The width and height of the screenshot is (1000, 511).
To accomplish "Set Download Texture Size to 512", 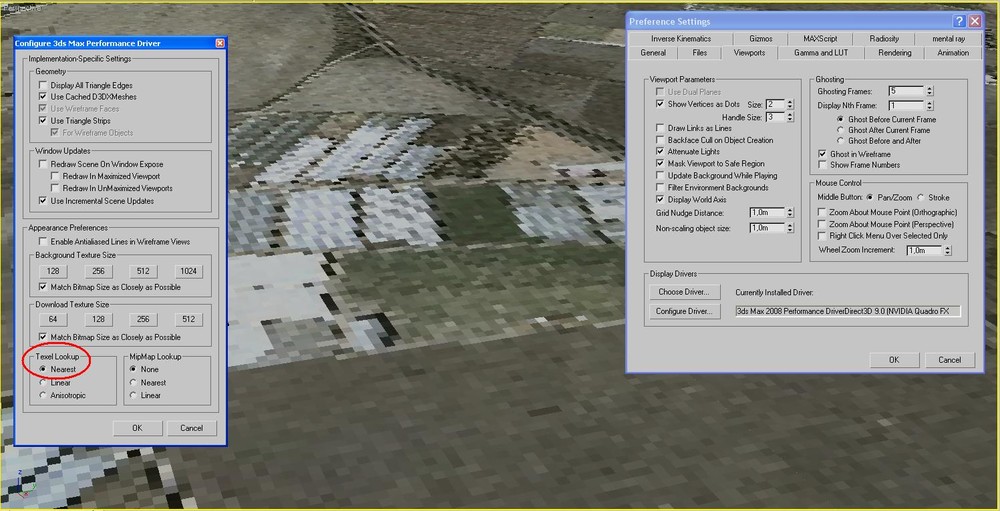I will pos(188,320).
